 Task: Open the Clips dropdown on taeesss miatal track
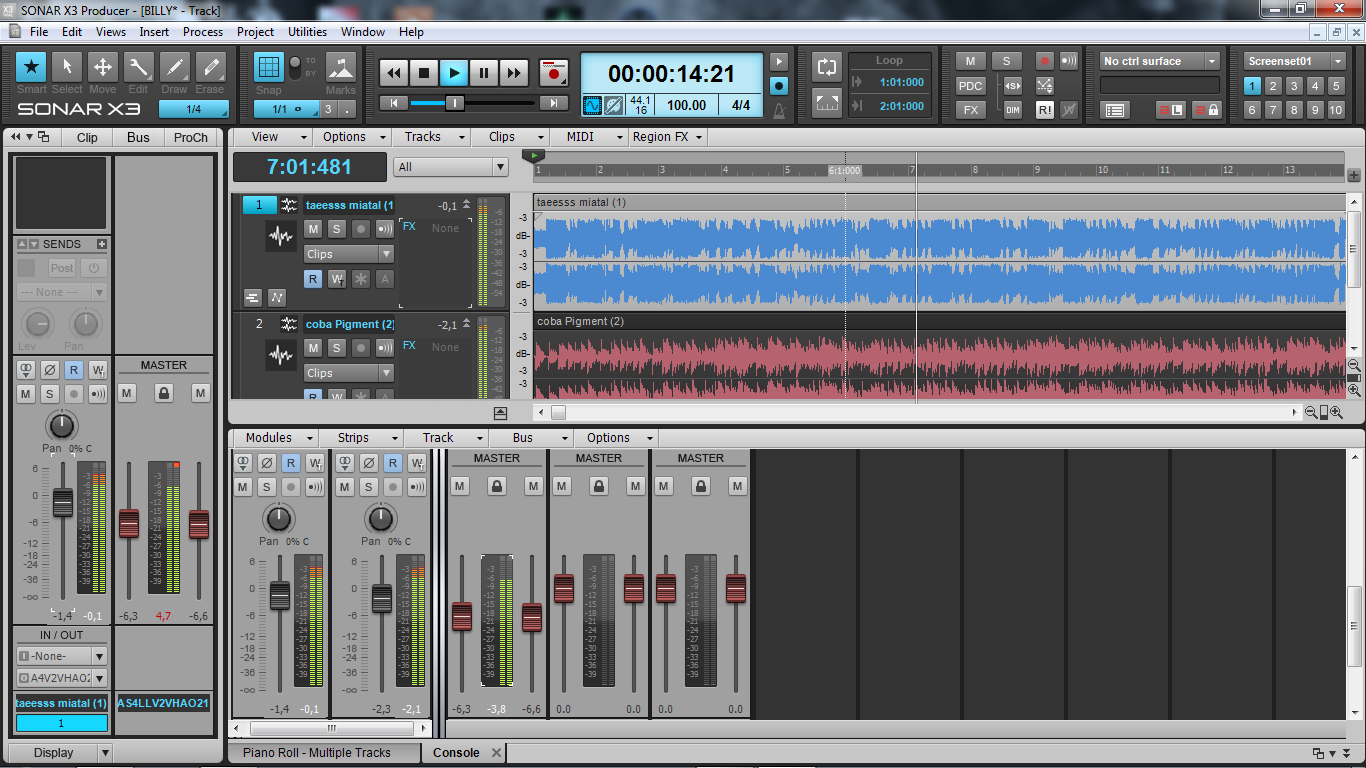coord(349,254)
